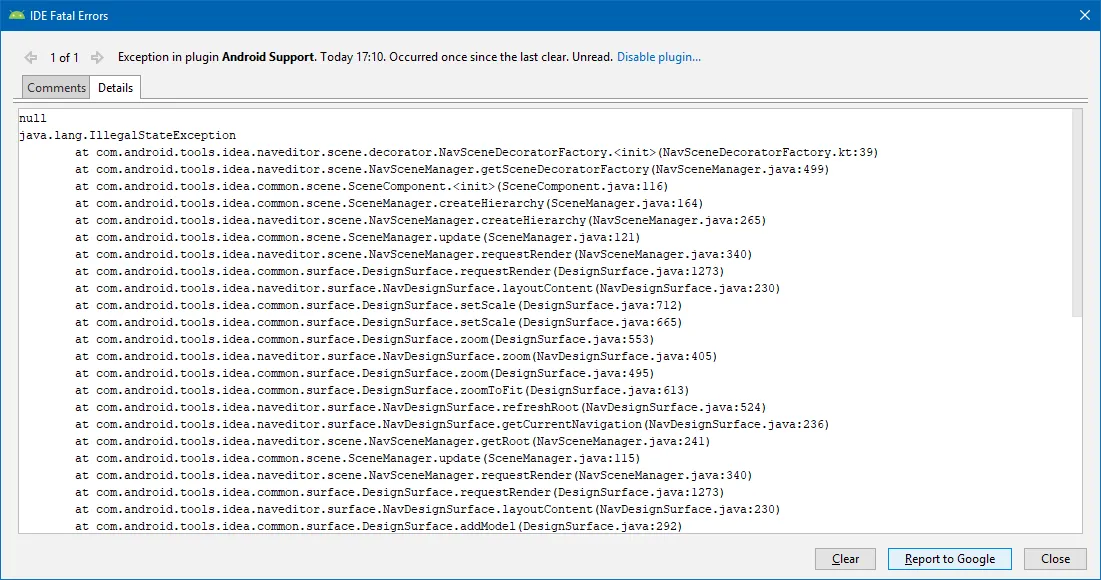Select the Details tab
The image size is (1101, 580).
tap(115, 88)
